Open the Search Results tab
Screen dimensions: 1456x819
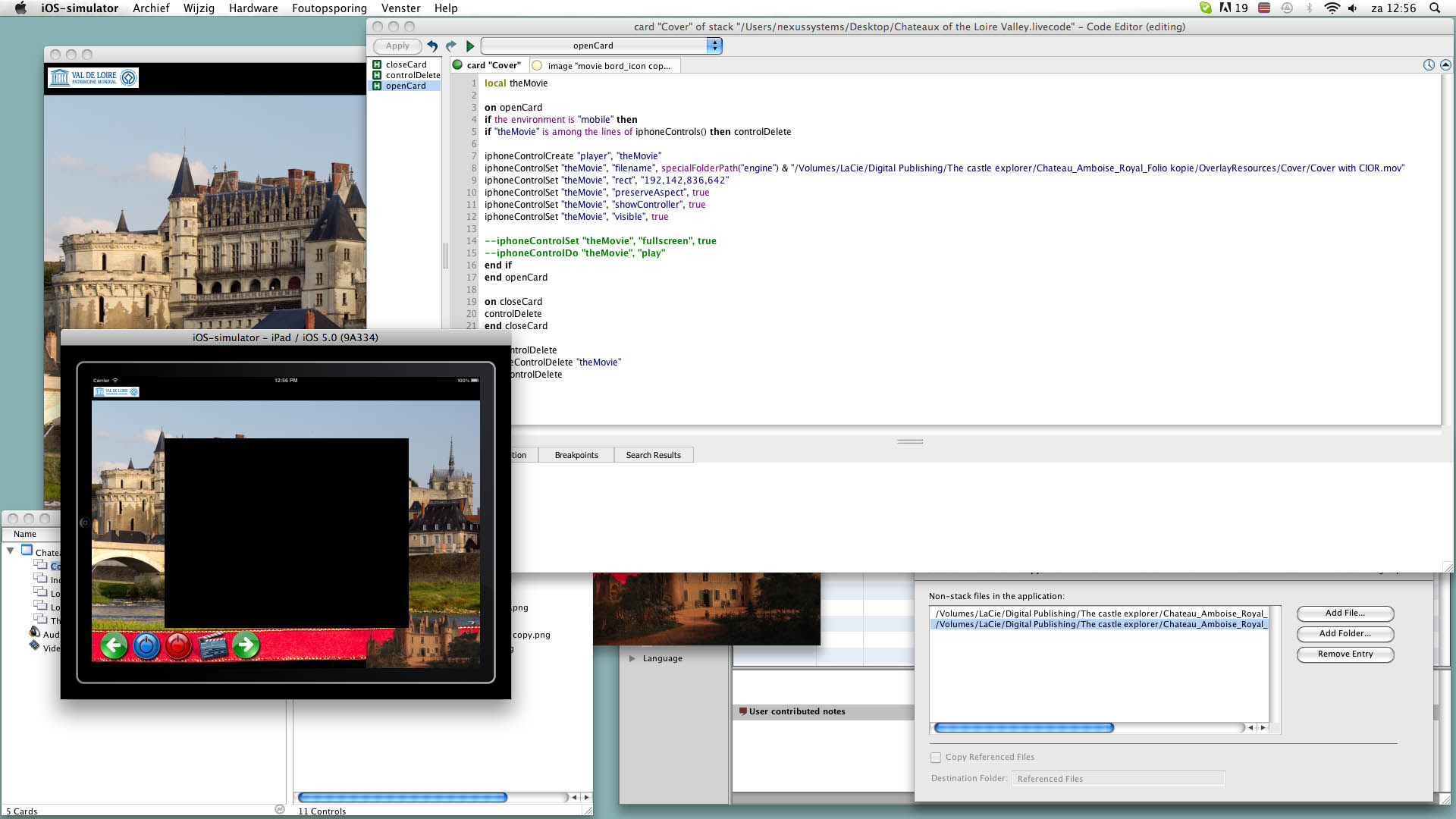pos(653,455)
